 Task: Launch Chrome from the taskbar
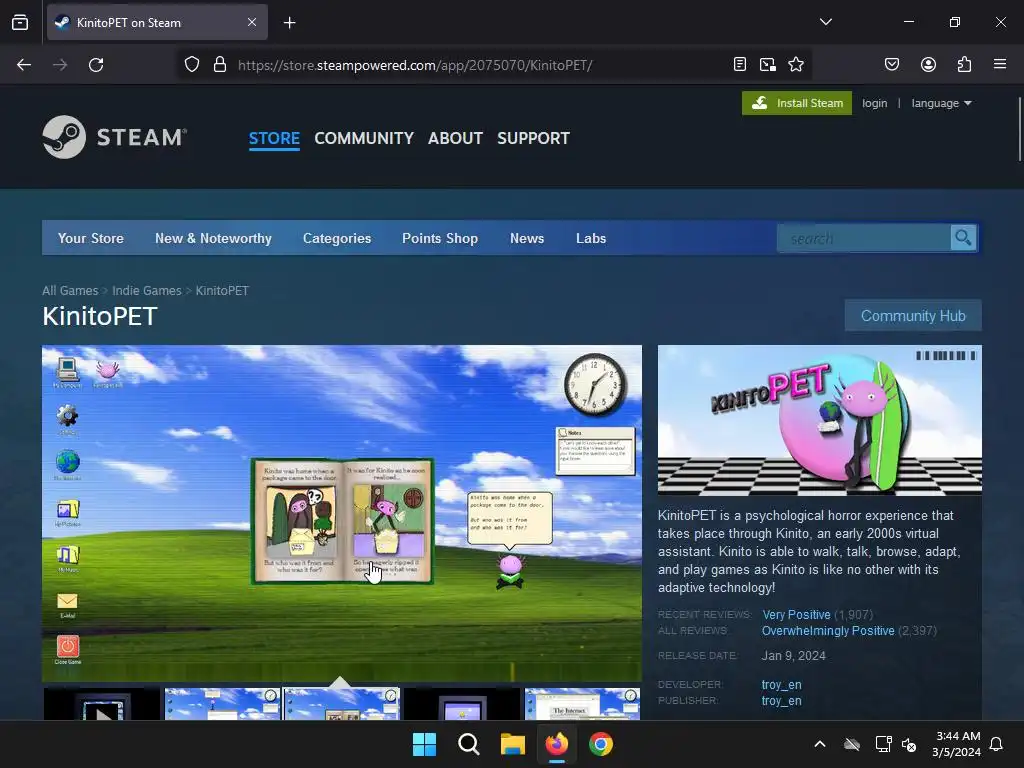601,744
